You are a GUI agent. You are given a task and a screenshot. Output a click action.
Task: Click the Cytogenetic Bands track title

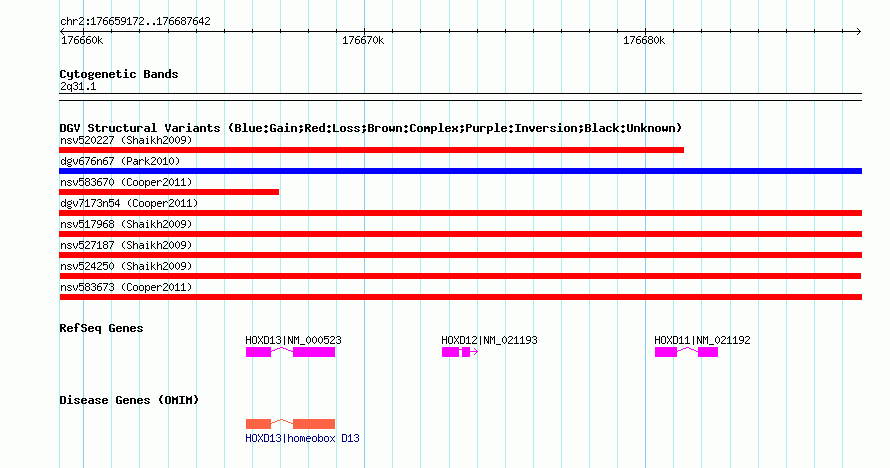[x=119, y=74]
